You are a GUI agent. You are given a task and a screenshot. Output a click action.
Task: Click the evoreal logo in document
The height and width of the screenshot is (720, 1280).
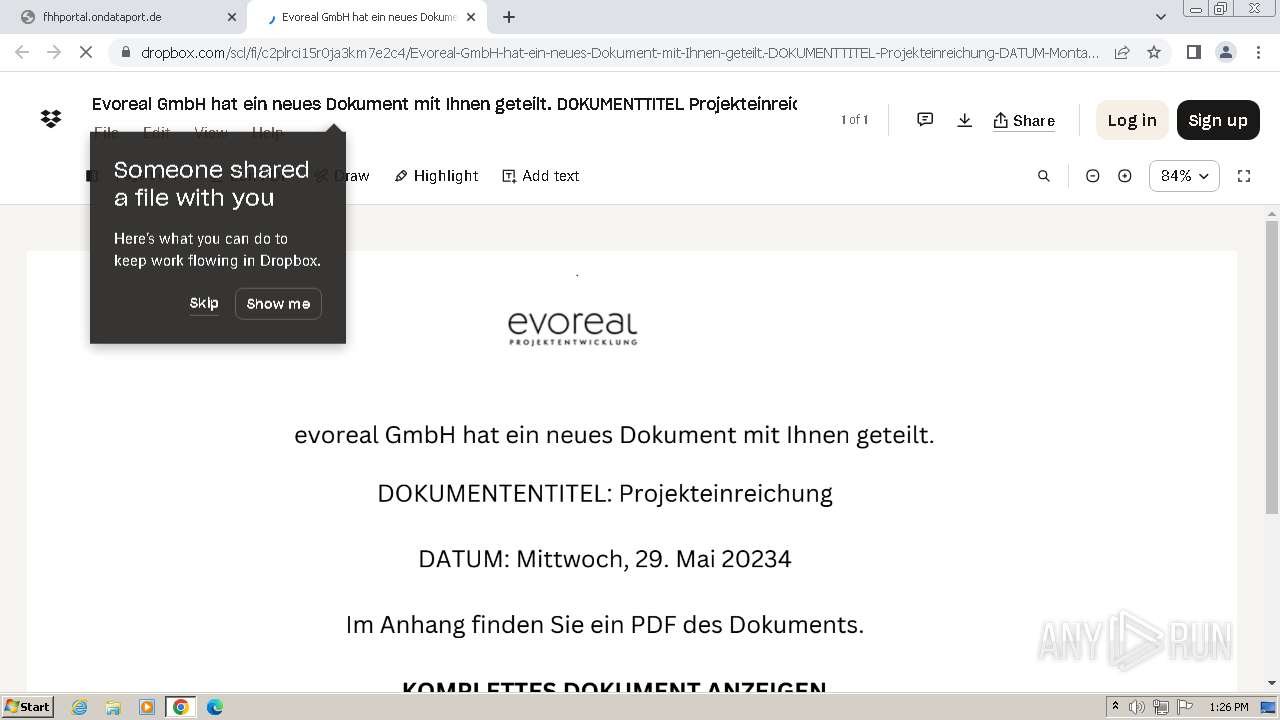tap(572, 329)
